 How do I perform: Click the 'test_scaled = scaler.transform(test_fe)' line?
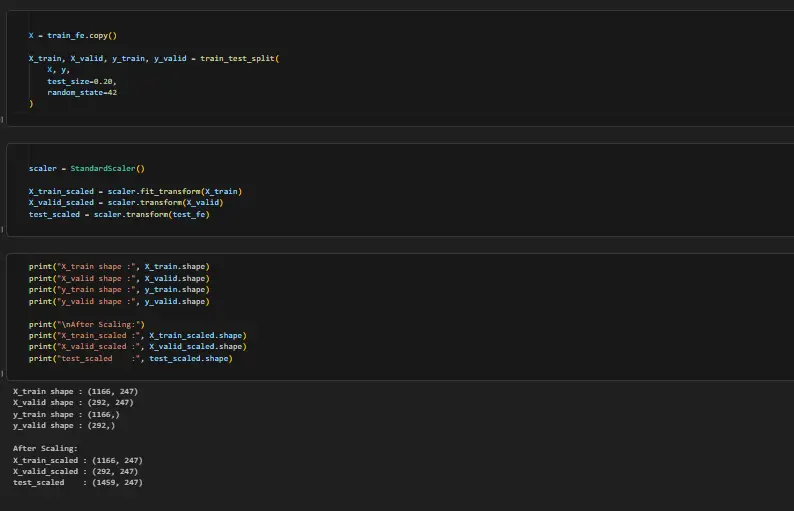(119, 214)
